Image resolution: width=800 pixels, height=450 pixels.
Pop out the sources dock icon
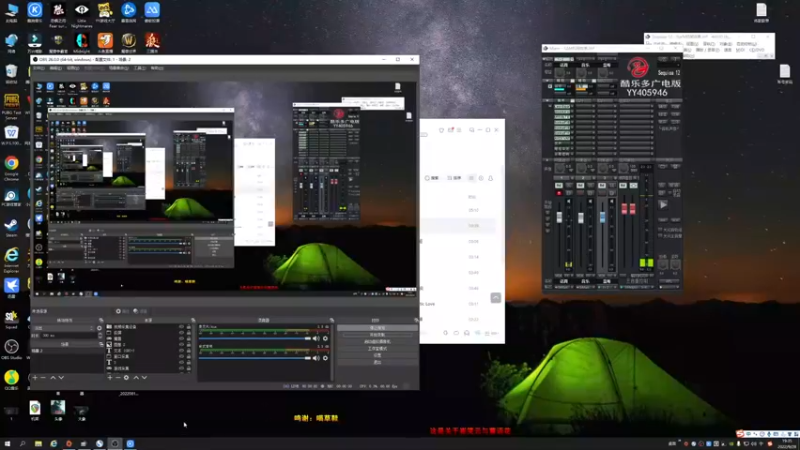coord(193,320)
